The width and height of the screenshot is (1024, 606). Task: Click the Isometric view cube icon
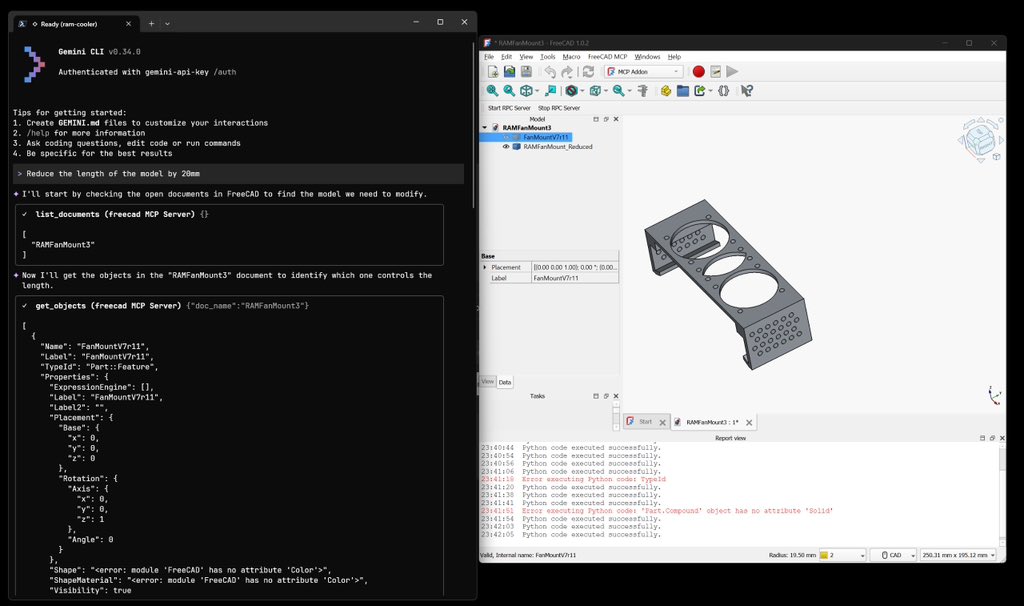pyautogui.click(x=526, y=91)
